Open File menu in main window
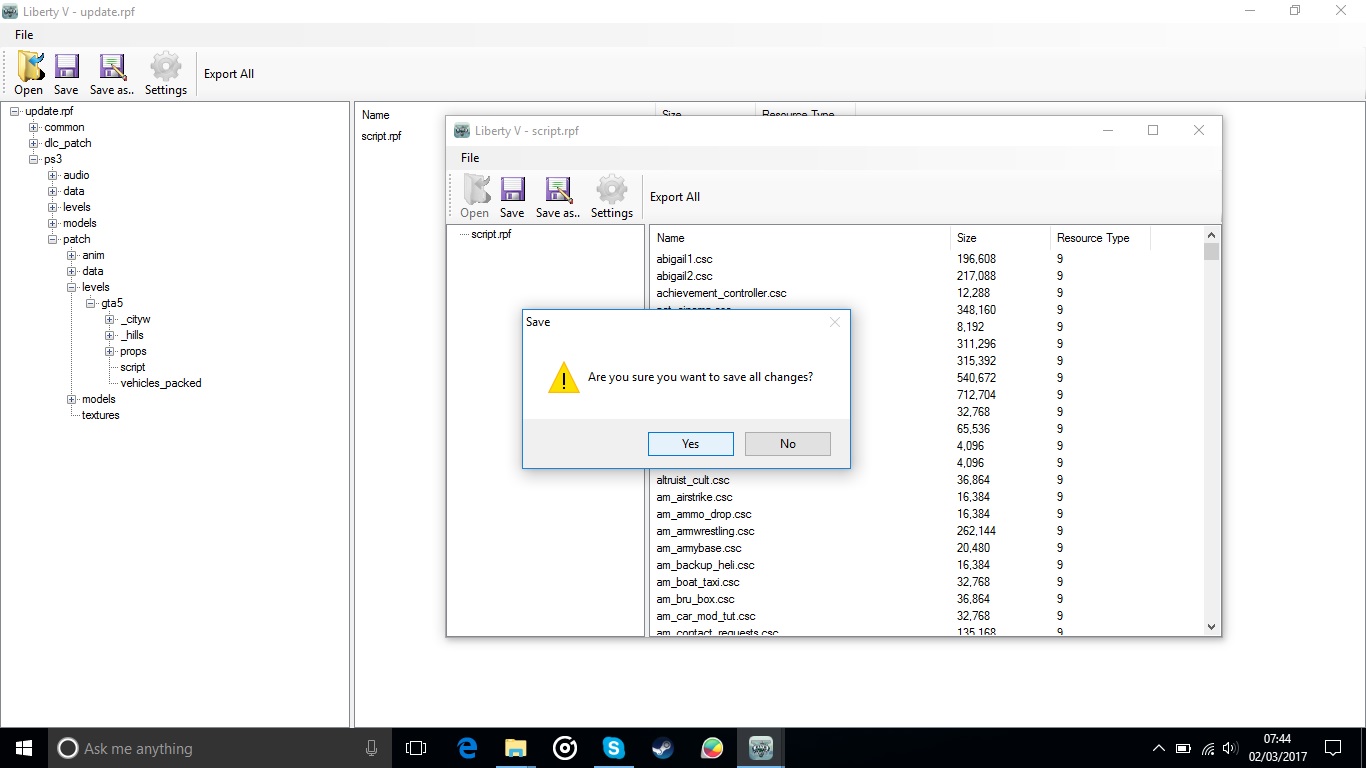This screenshot has height=768, width=1366. 24,35
